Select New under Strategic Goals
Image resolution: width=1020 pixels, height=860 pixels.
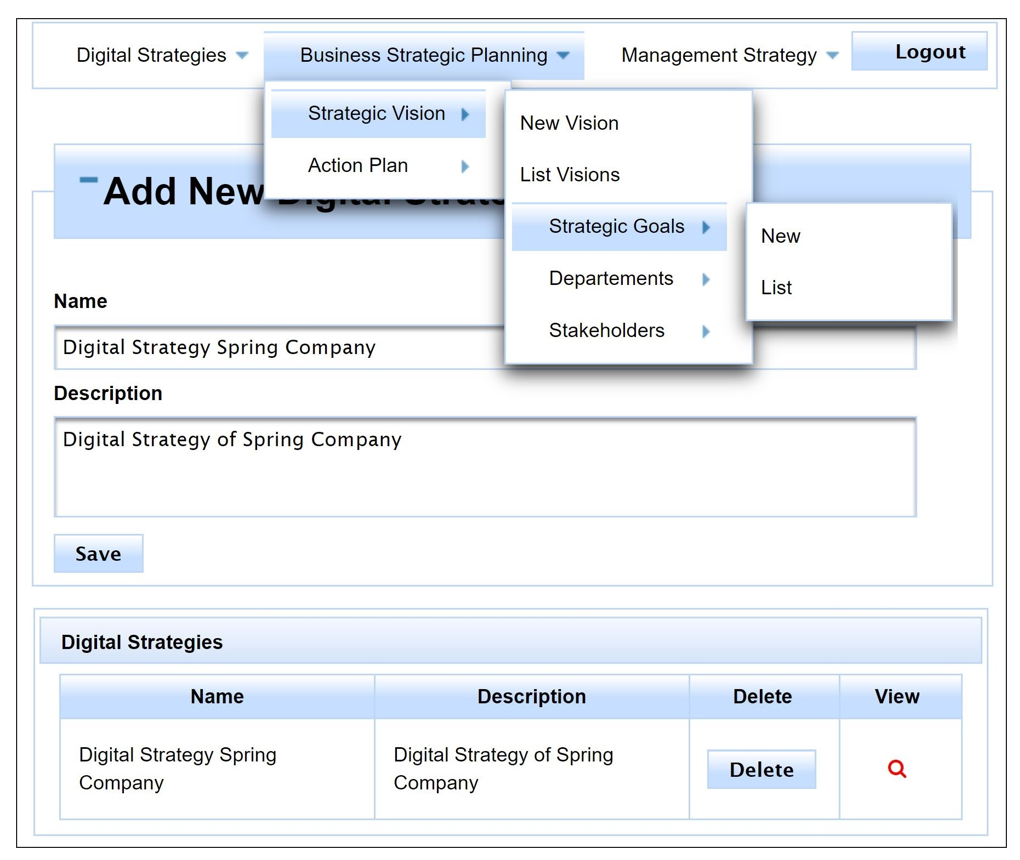click(x=780, y=236)
